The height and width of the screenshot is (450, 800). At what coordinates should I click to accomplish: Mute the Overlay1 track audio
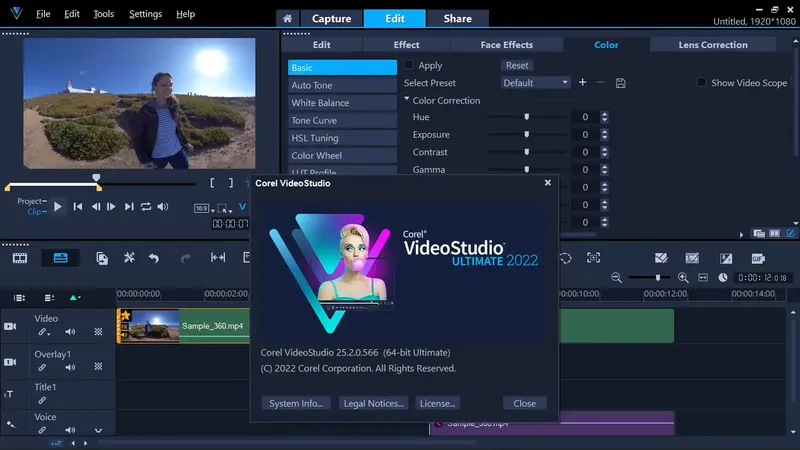(70, 367)
